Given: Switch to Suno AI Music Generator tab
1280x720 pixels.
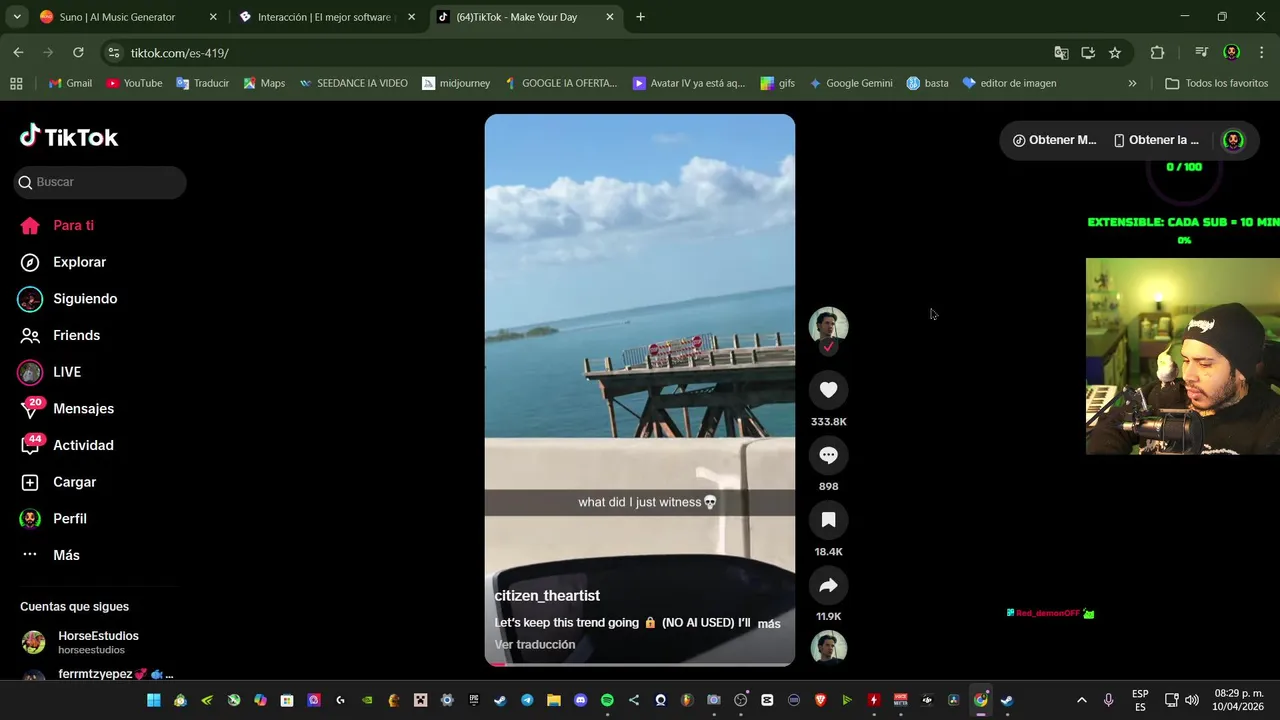Looking at the screenshot, I should coord(117,17).
